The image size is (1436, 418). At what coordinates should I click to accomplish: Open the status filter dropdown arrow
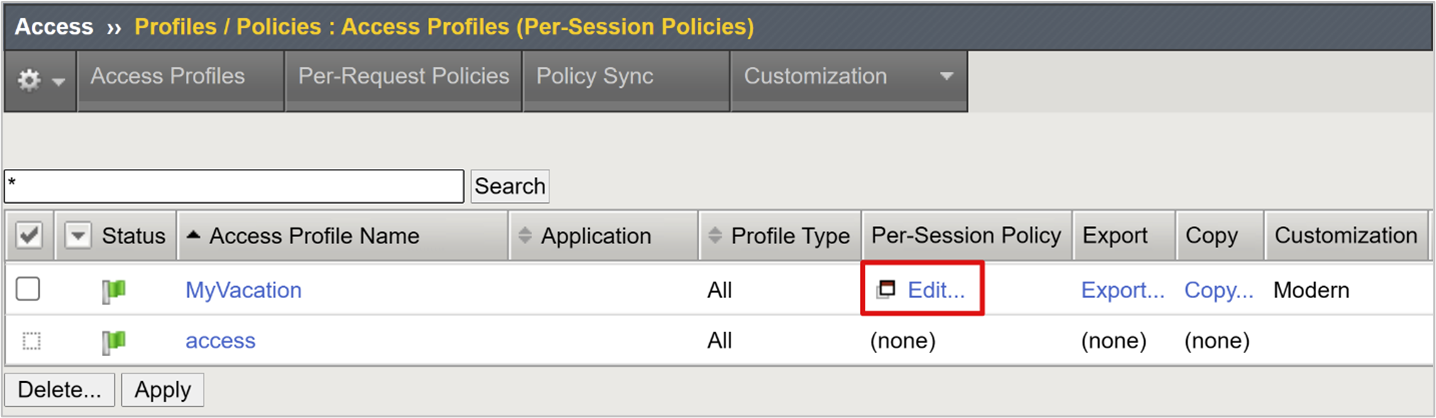point(78,236)
